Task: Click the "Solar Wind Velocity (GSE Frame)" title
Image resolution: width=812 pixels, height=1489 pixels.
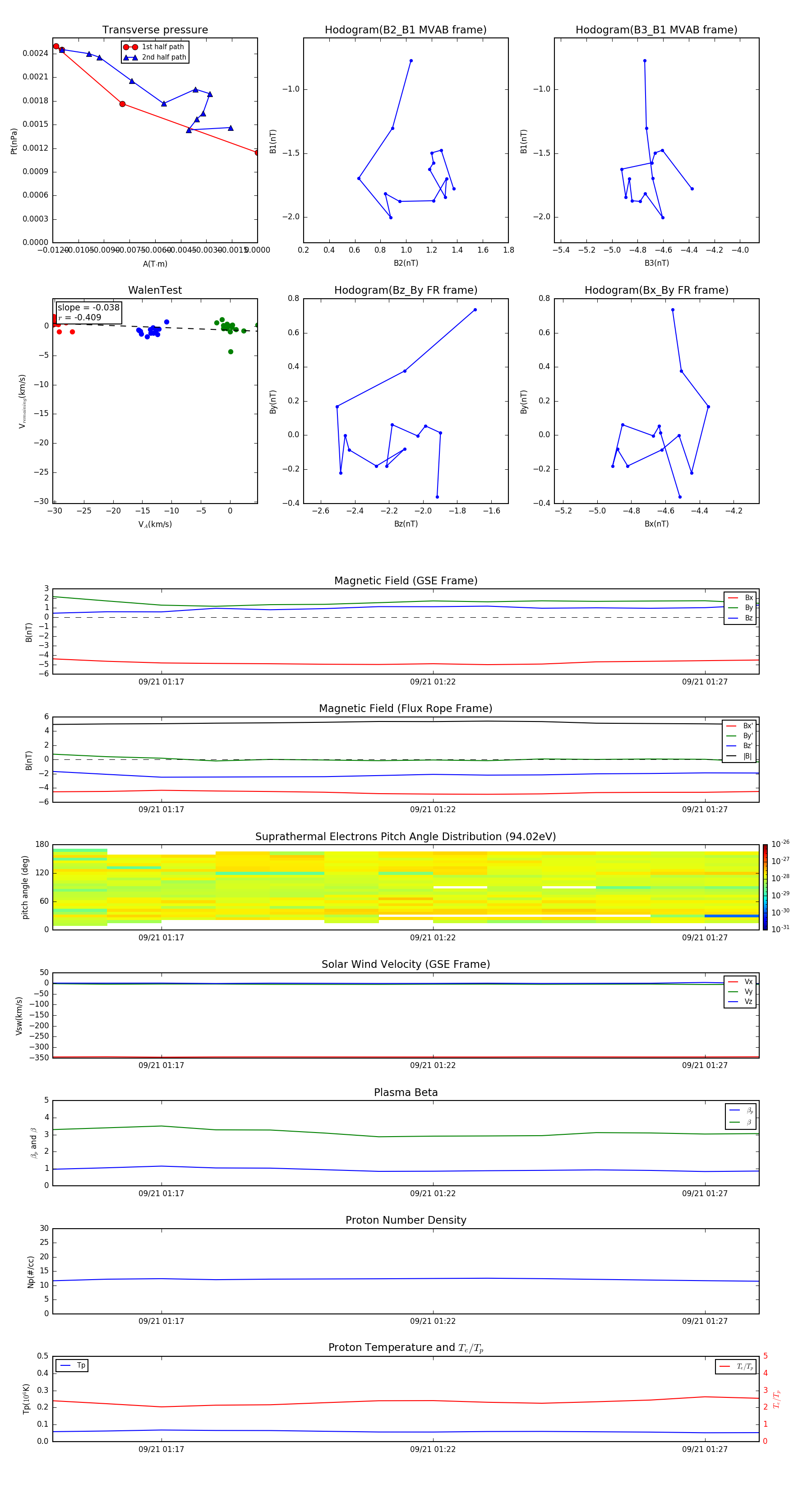Action: [406, 965]
